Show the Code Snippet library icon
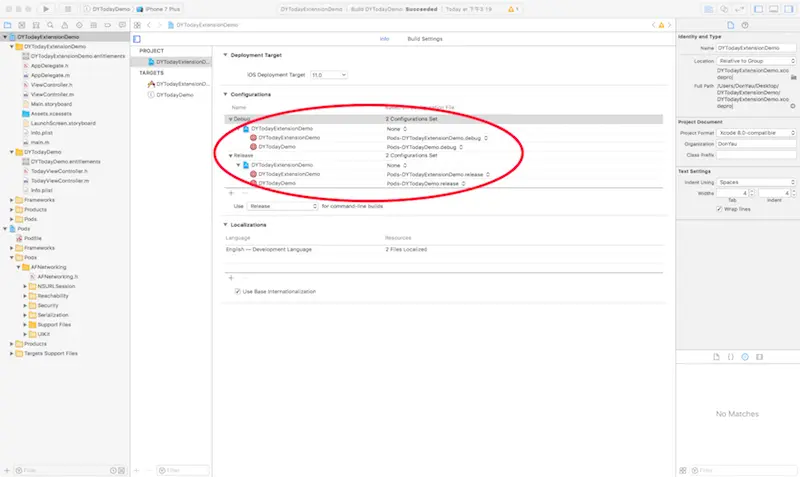This screenshot has width=800, height=477. tap(731, 357)
